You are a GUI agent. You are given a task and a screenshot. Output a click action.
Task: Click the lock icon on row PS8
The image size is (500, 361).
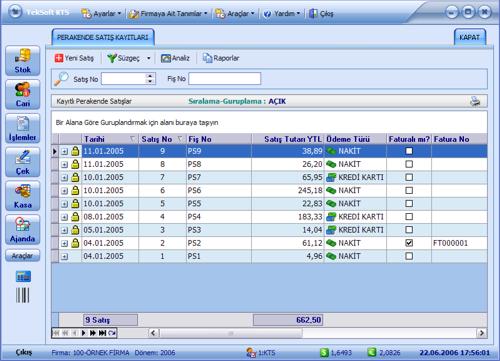75,164
